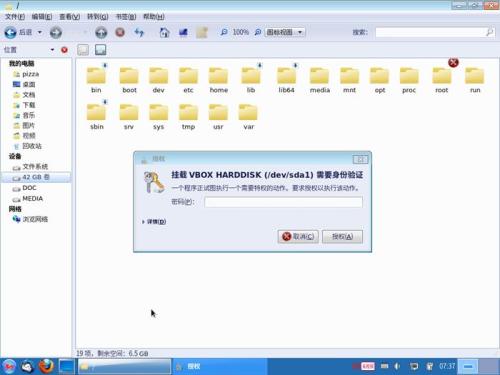The image size is (500, 375).
Task: Select the bin folder icon
Action: coord(96,76)
